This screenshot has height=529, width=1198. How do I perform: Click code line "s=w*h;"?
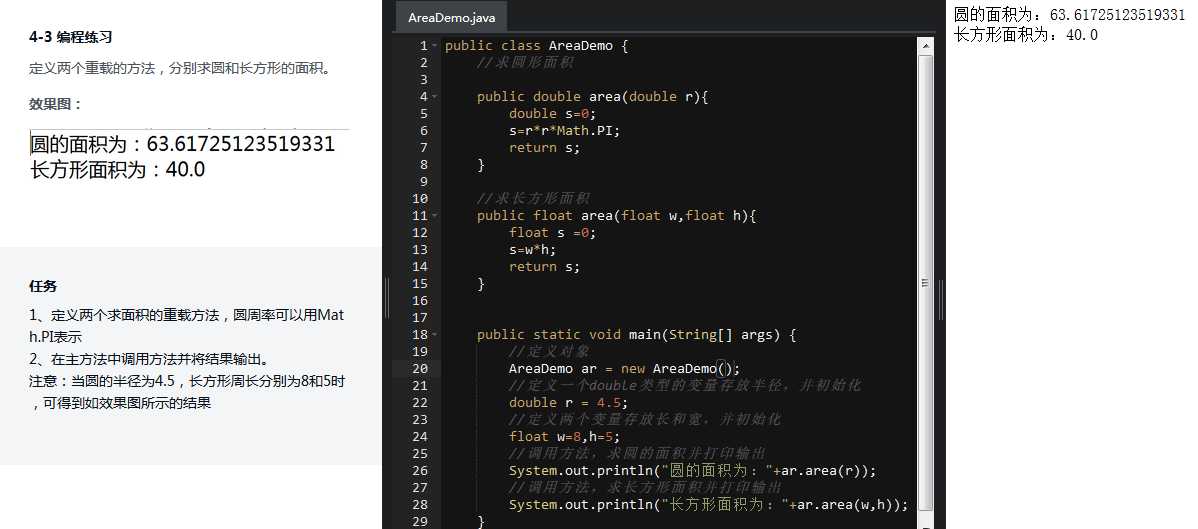click(533, 250)
